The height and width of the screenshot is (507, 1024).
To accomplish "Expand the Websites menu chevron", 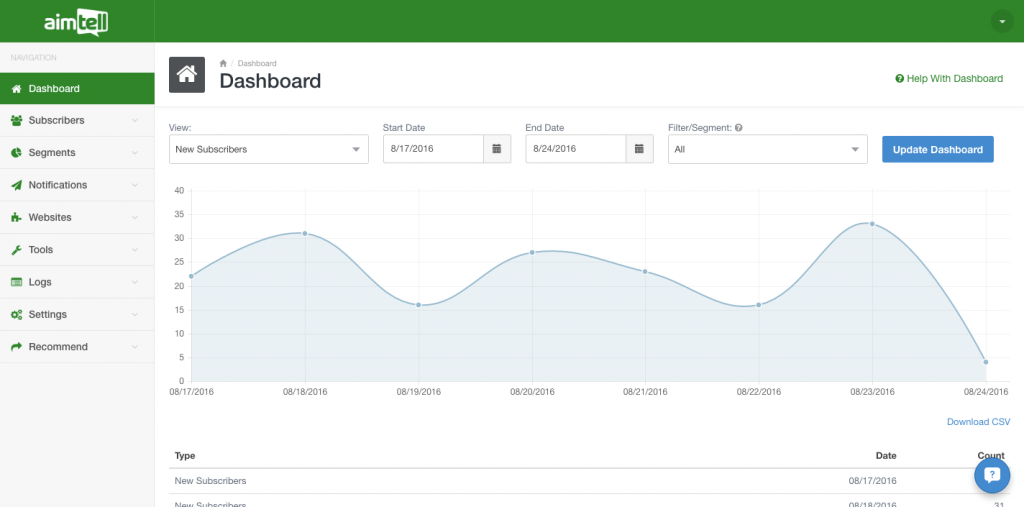I will (135, 218).
